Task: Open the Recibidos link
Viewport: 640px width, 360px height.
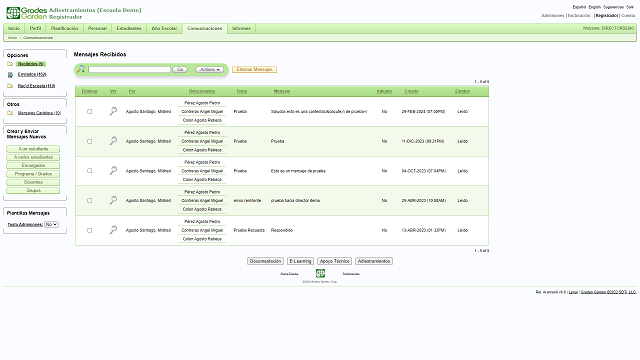Action: pyautogui.click(x=31, y=64)
